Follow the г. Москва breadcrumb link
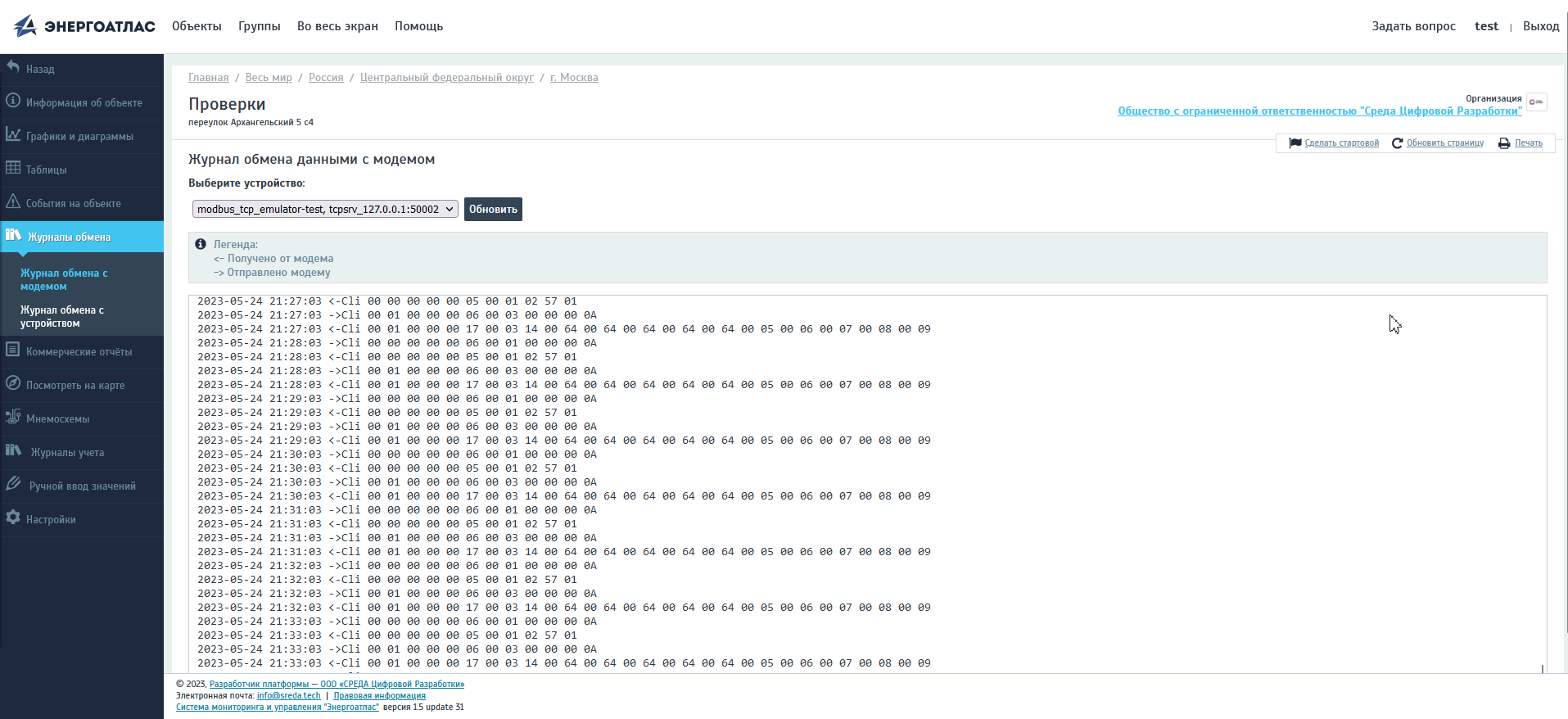Image resolution: width=1568 pixels, height=719 pixels. click(x=574, y=78)
